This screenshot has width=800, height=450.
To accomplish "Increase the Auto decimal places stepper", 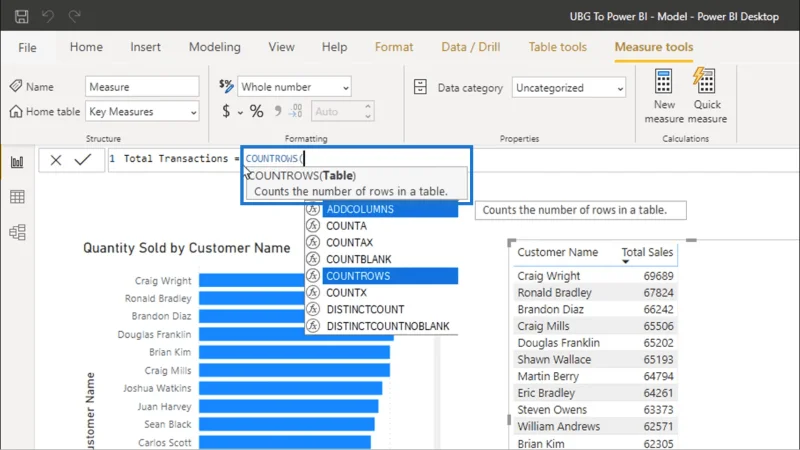I will click(368, 107).
